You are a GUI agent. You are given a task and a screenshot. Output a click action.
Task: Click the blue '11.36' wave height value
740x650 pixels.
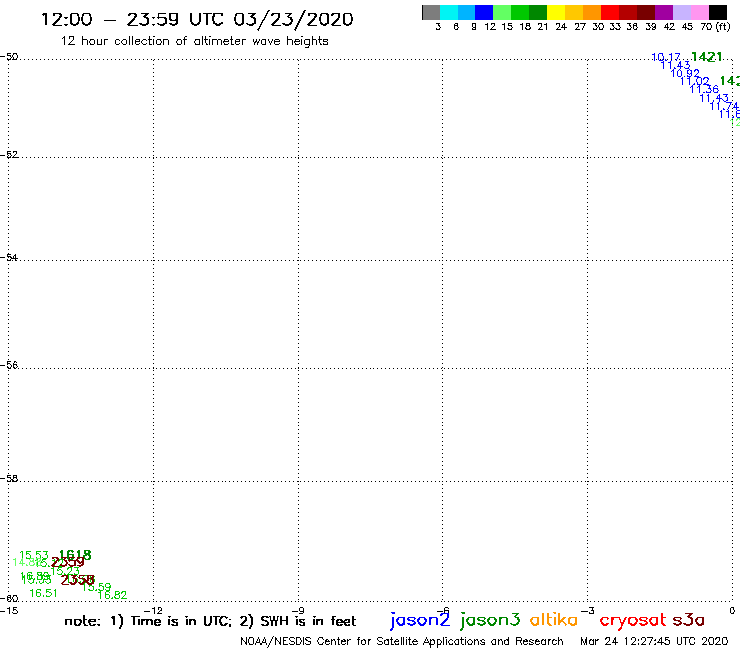coord(704,89)
